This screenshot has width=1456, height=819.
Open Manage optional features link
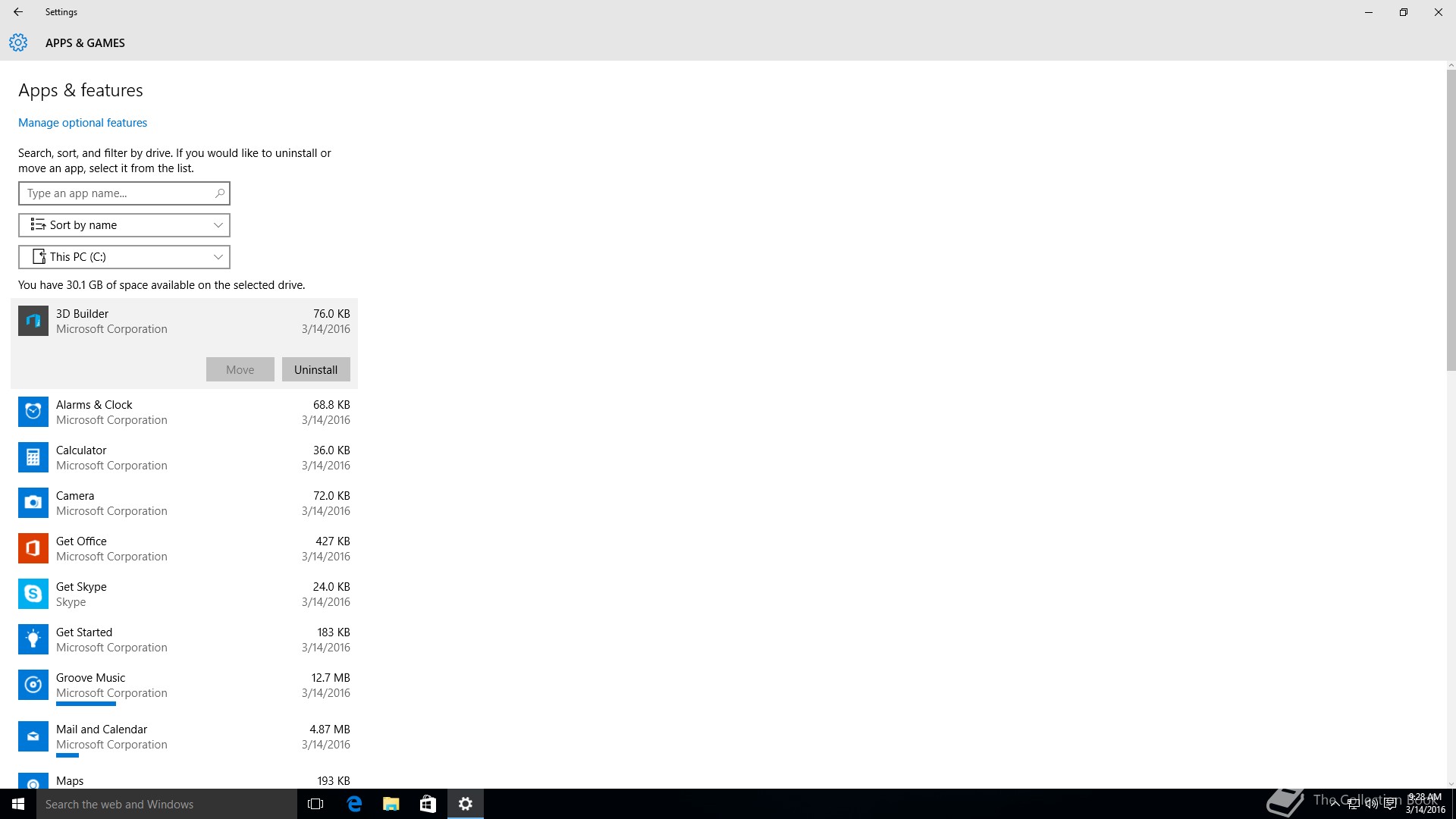pos(83,123)
